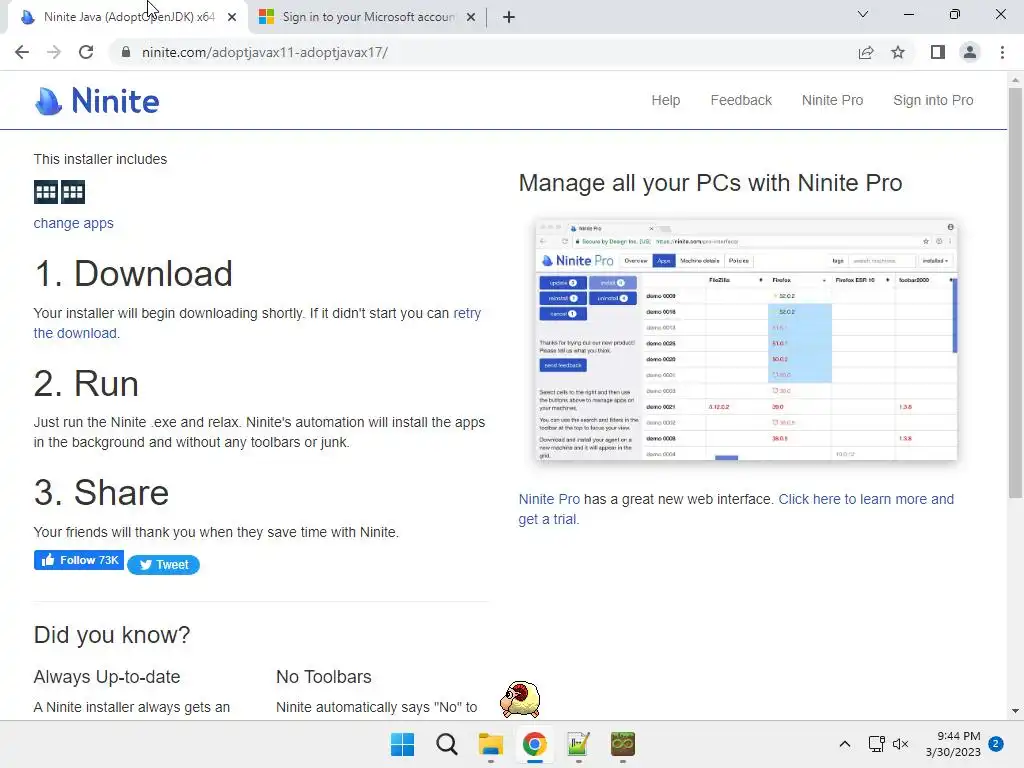This screenshot has width=1024, height=768.
Task: Click the browser forward arrow
Action: pos(54,52)
